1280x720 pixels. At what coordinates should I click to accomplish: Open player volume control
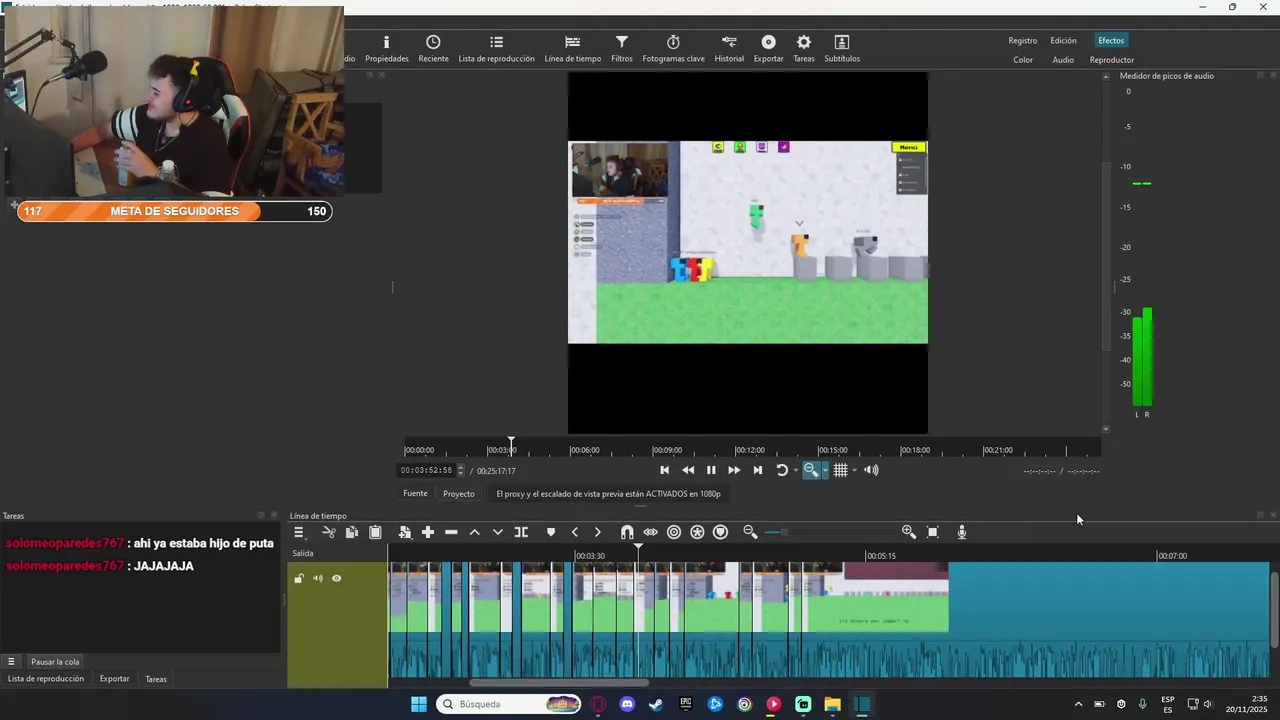pos(871,470)
